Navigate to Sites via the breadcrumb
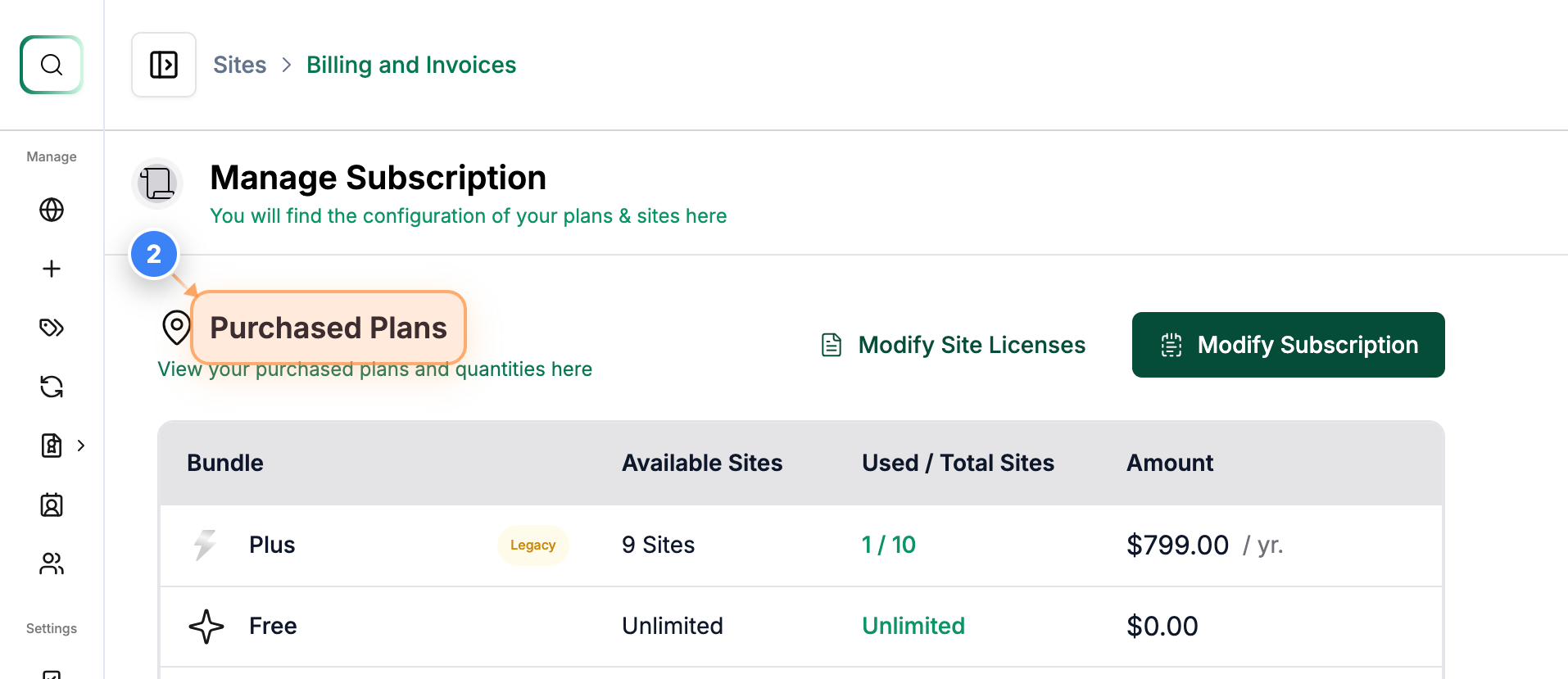 coord(239,64)
